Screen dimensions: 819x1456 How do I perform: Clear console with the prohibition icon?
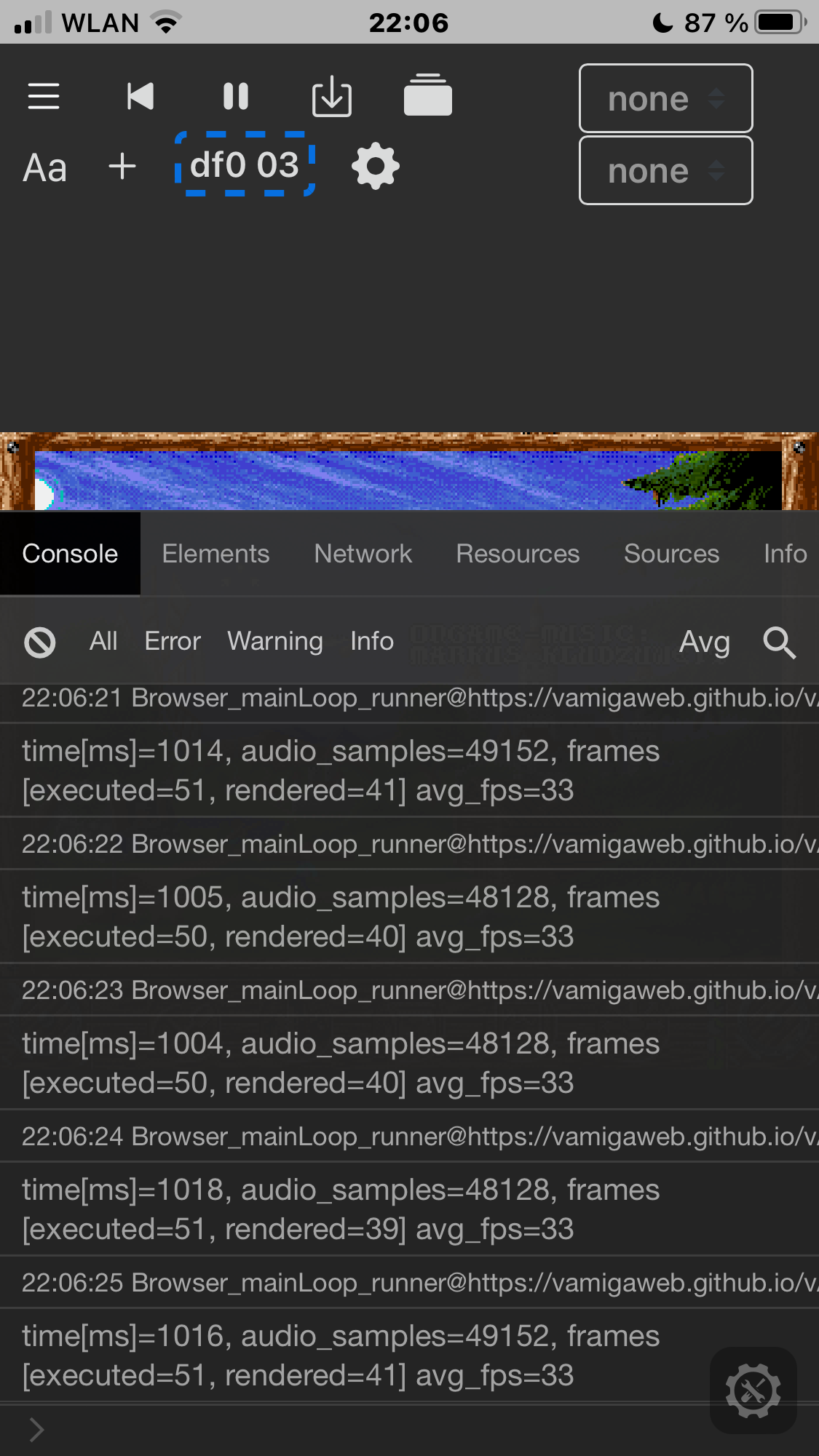click(40, 643)
